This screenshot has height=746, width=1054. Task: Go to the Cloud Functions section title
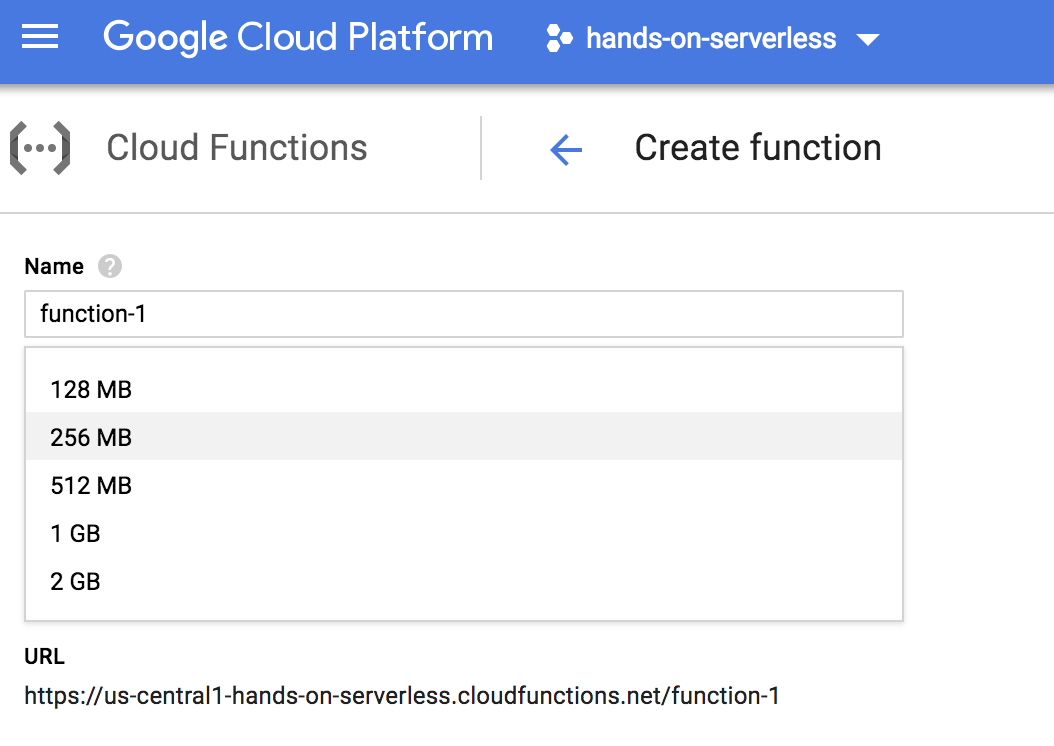237,148
